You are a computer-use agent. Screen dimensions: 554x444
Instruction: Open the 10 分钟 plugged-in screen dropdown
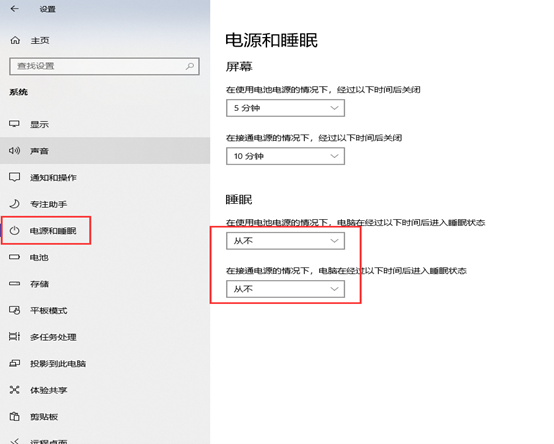coord(285,156)
